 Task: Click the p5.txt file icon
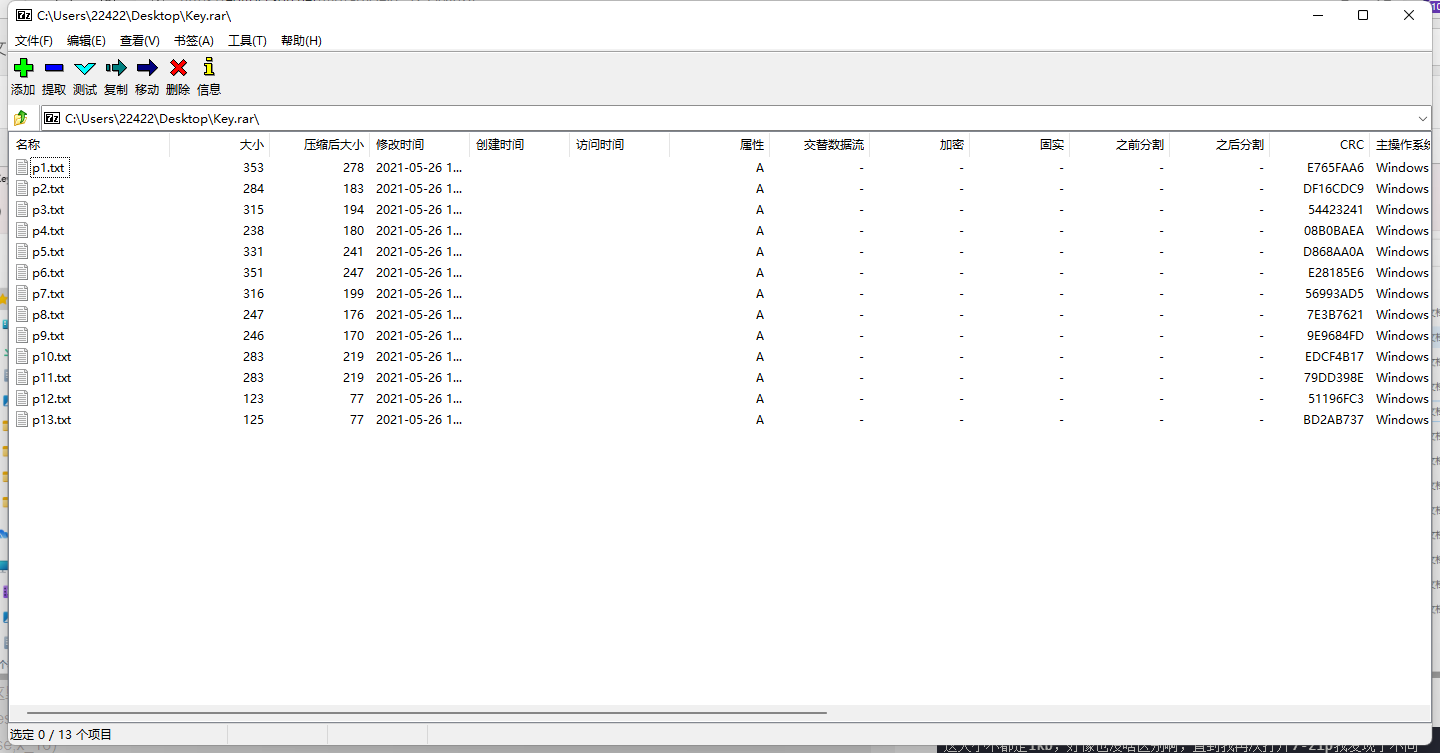coord(22,252)
